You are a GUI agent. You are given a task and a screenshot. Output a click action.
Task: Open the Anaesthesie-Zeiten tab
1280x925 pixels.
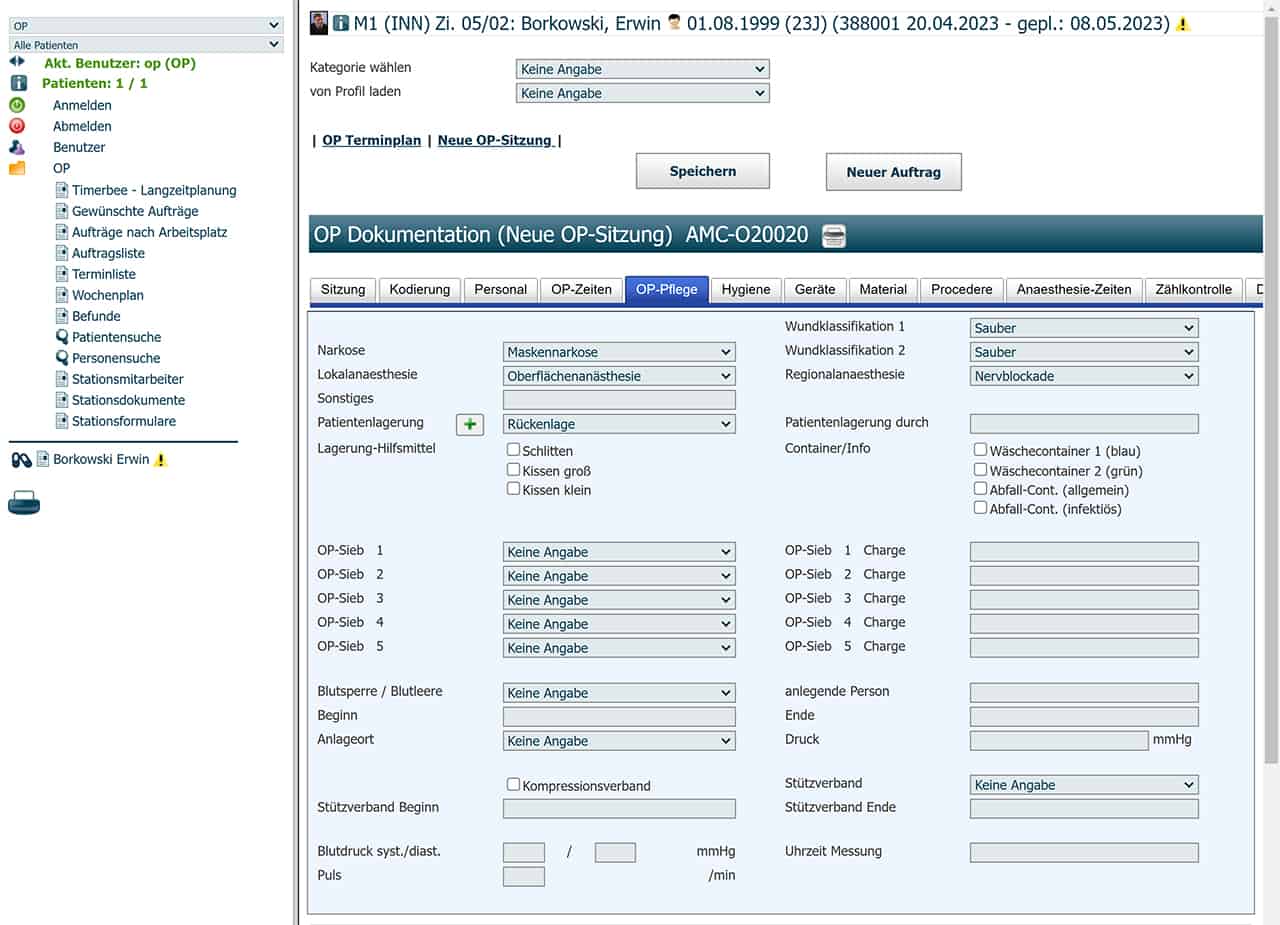tap(1073, 289)
